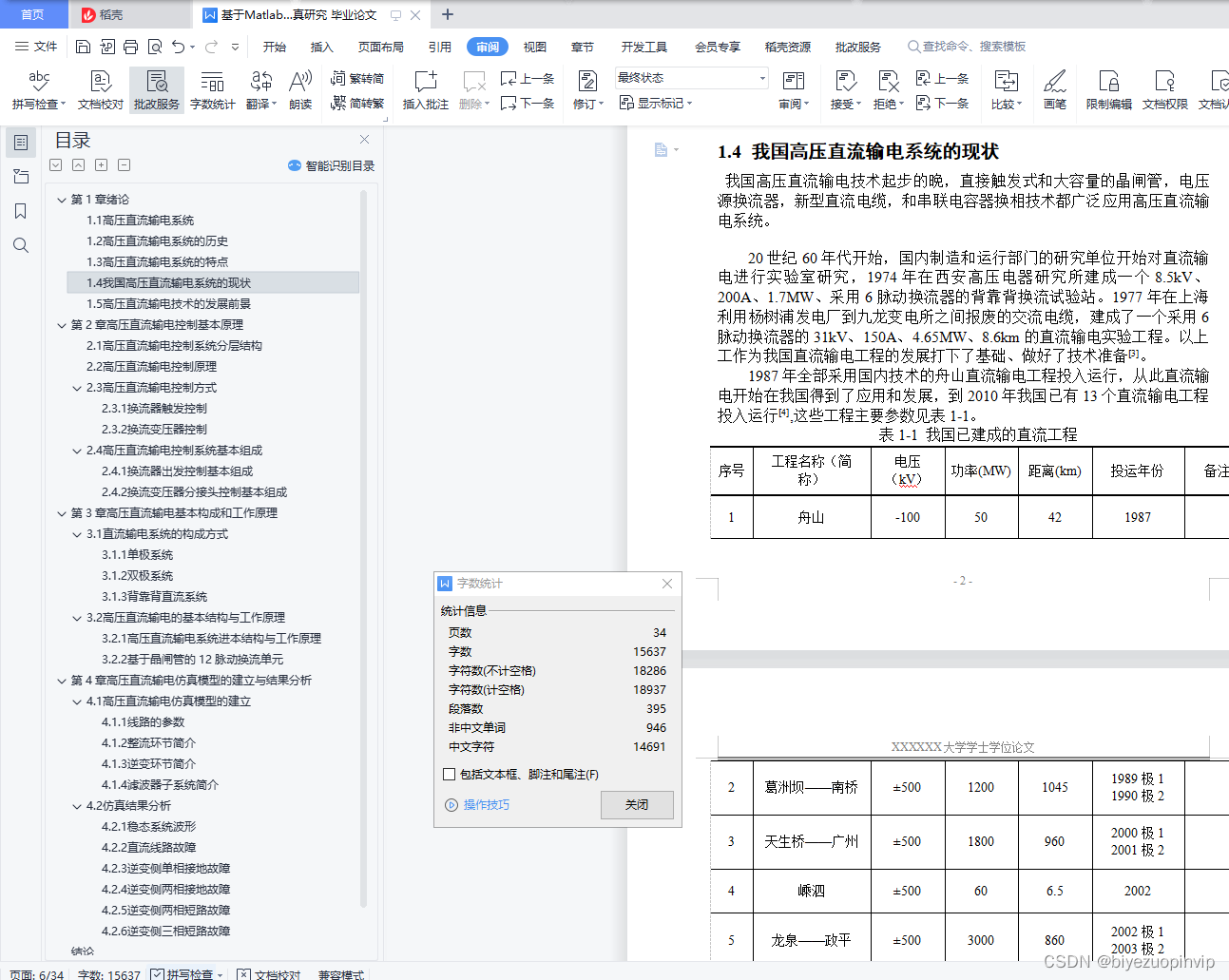Open the 拼写检查 spell check tool
The image size is (1229, 980).
[x=39, y=90]
